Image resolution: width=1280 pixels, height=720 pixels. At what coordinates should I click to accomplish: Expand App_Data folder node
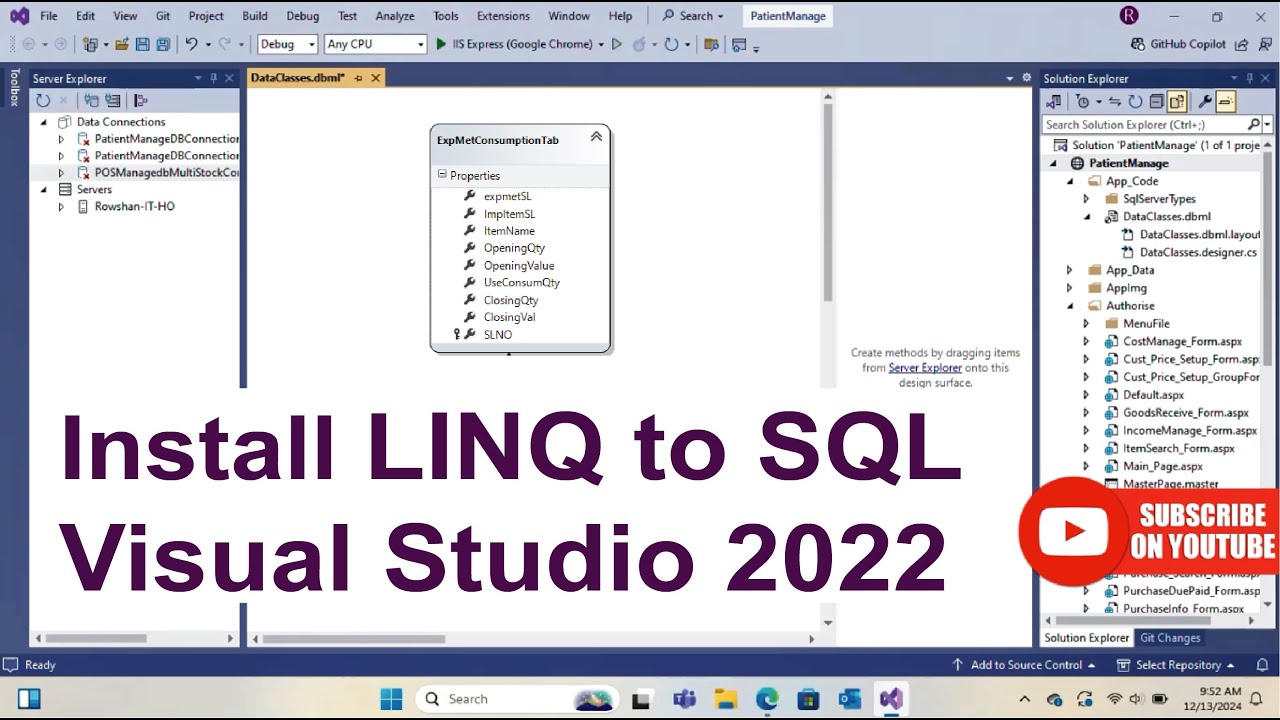pyautogui.click(x=1069, y=270)
